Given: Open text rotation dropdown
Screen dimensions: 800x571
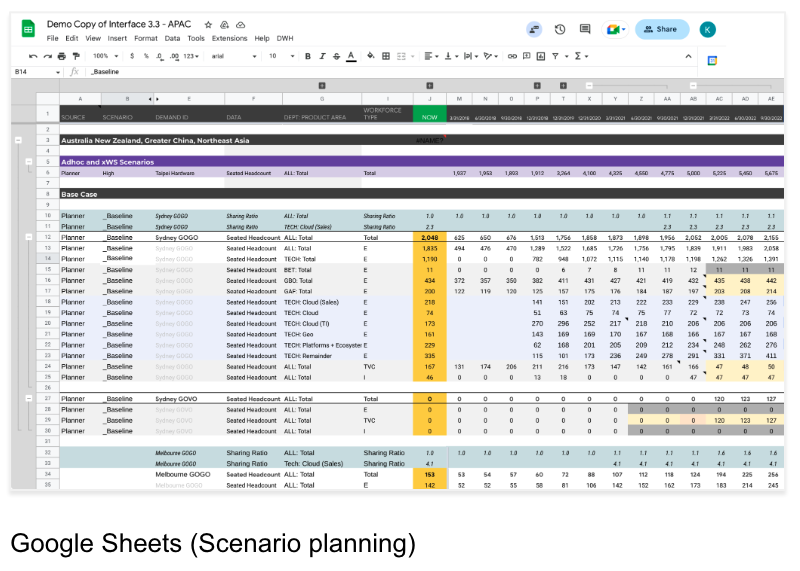Looking at the screenshot, I should (x=490, y=56).
